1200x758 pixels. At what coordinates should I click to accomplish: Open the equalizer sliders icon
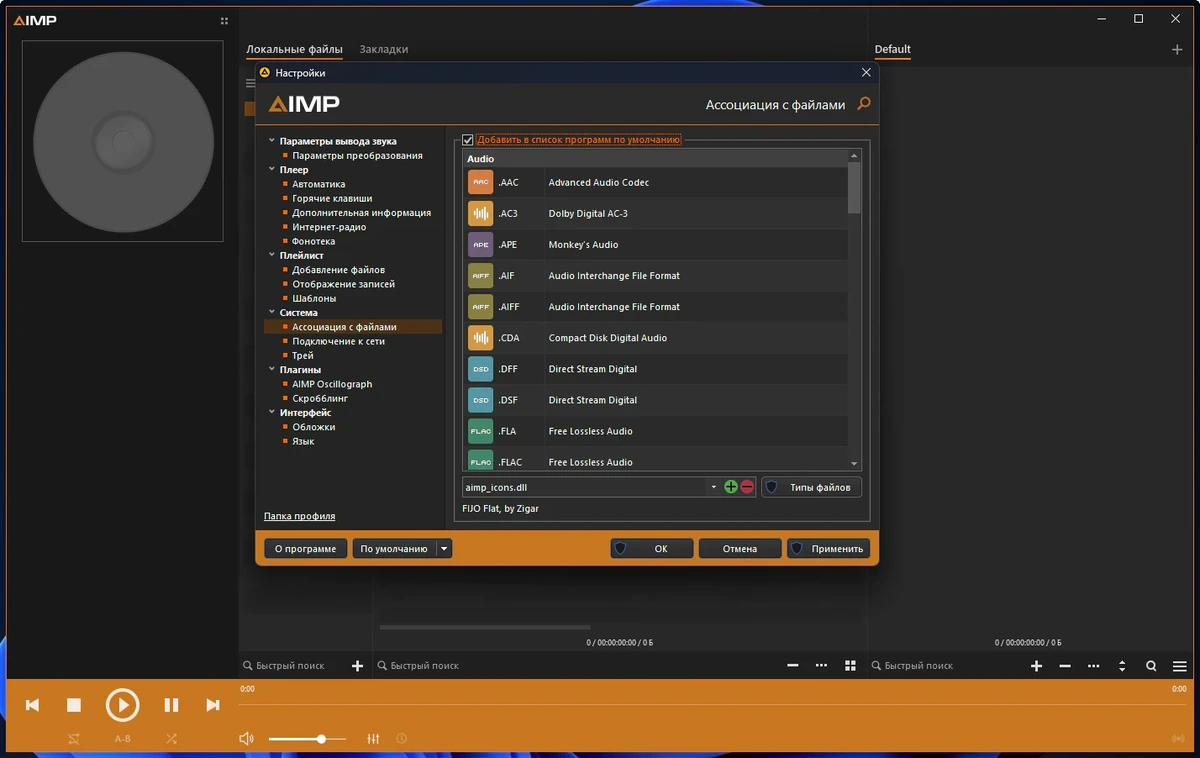point(373,739)
